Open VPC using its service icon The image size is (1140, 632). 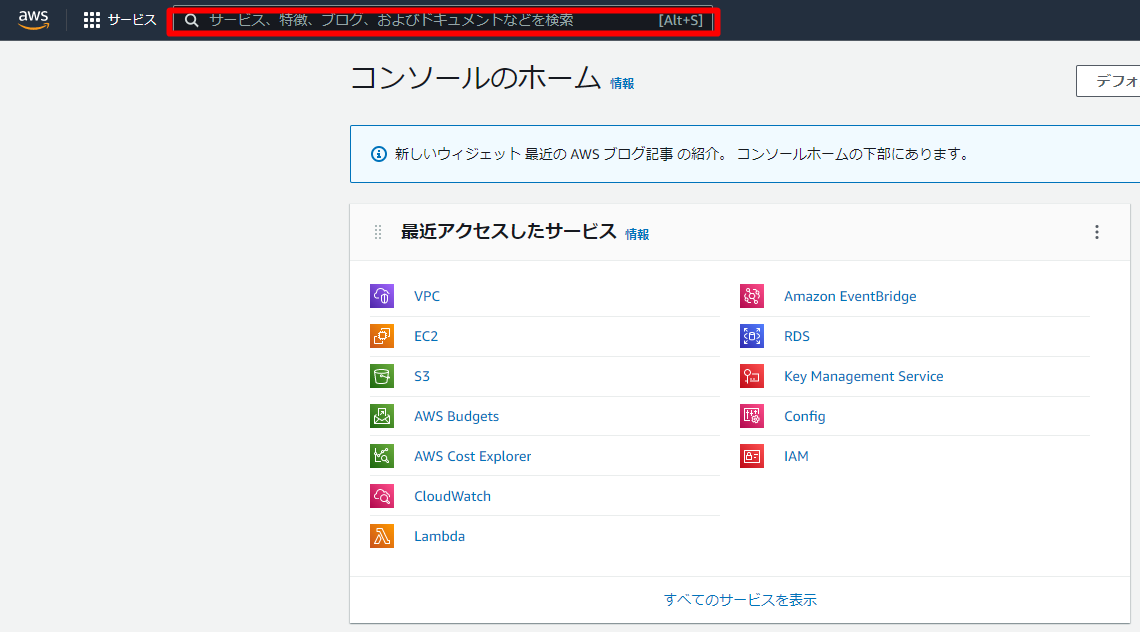pyautogui.click(x=381, y=296)
